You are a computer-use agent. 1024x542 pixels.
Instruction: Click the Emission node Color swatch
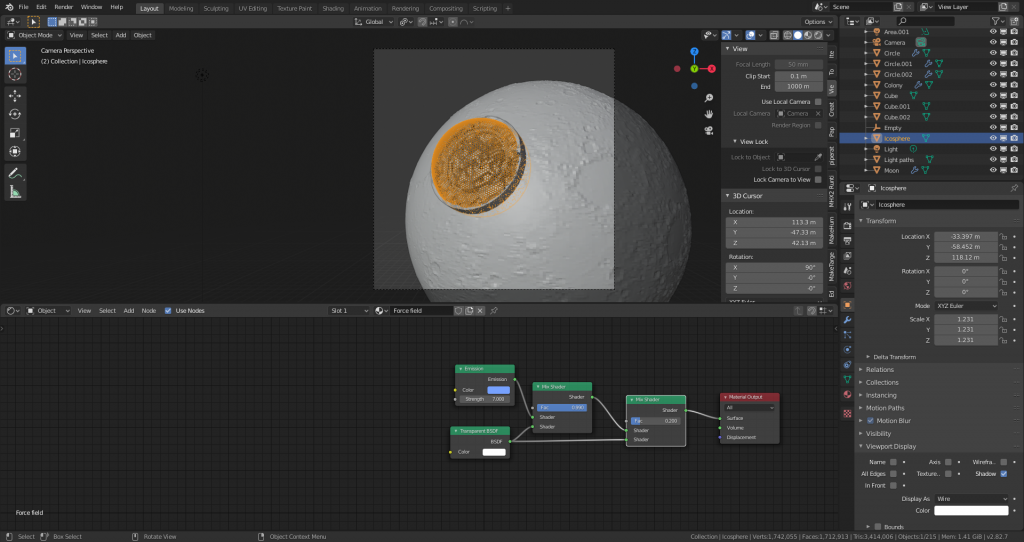(498, 389)
